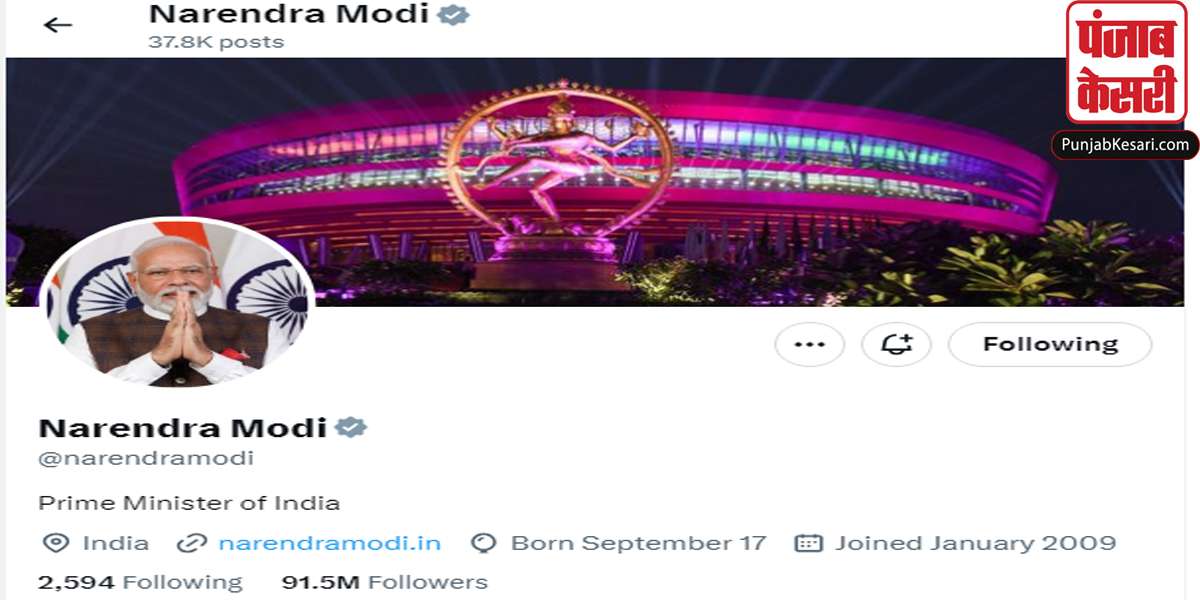Click the verified badge in the header
This screenshot has width=1200, height=600.
[454, 15]
